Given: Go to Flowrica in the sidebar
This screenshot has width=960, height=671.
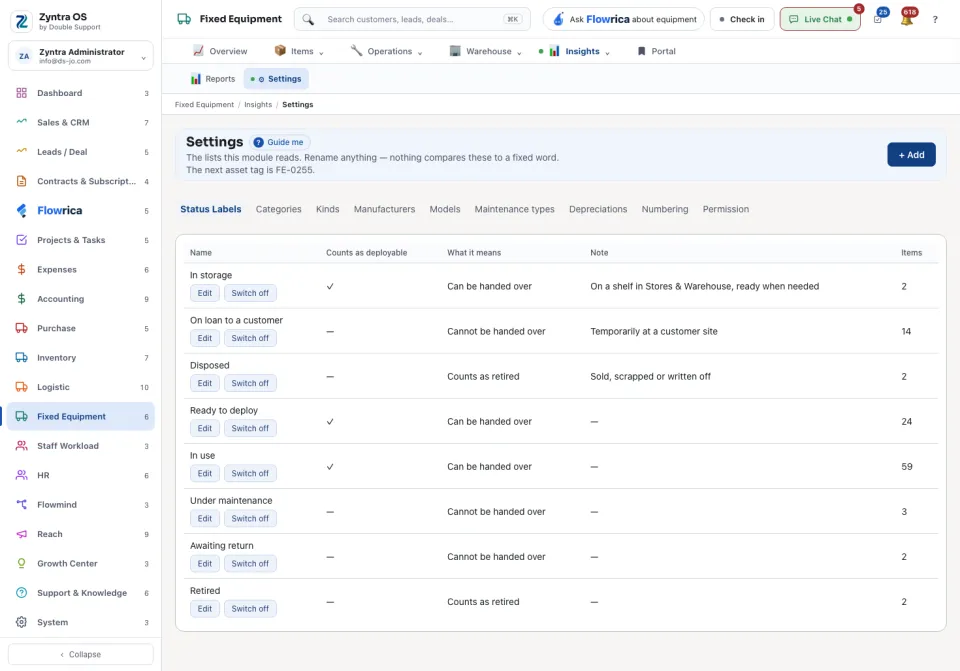Looking at the screenshot, I should click(x=81, y=211).
